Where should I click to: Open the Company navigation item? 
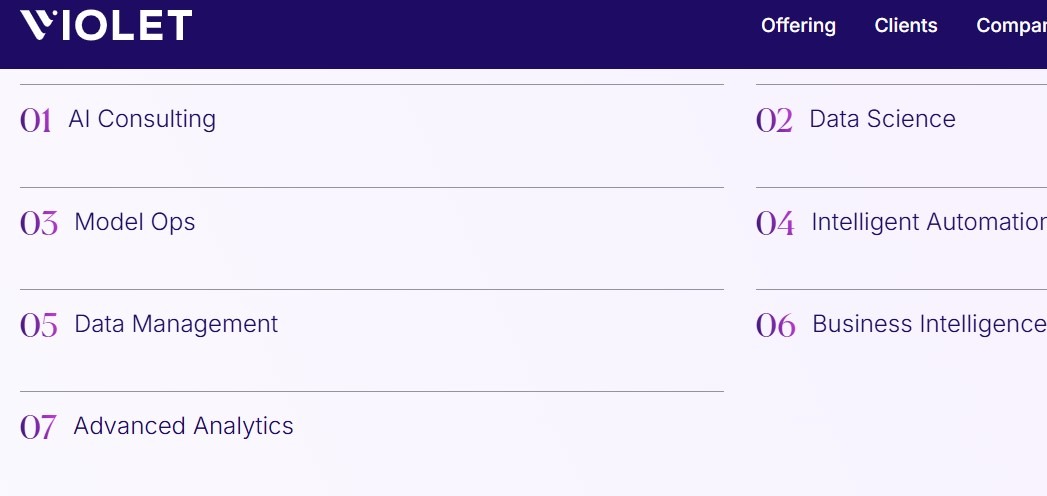click(1012, 26)
